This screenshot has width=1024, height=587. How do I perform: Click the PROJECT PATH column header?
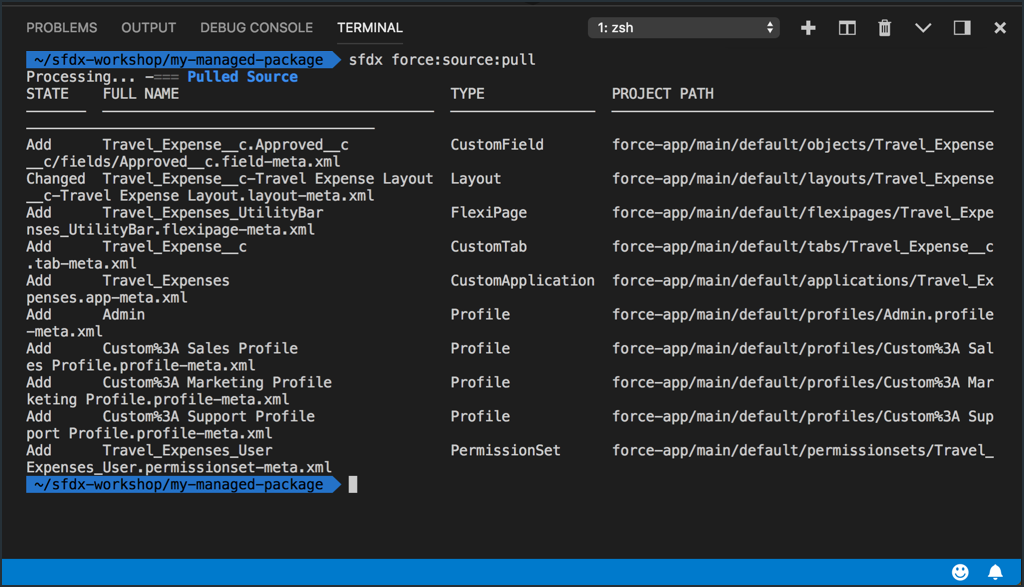point(662,94)
